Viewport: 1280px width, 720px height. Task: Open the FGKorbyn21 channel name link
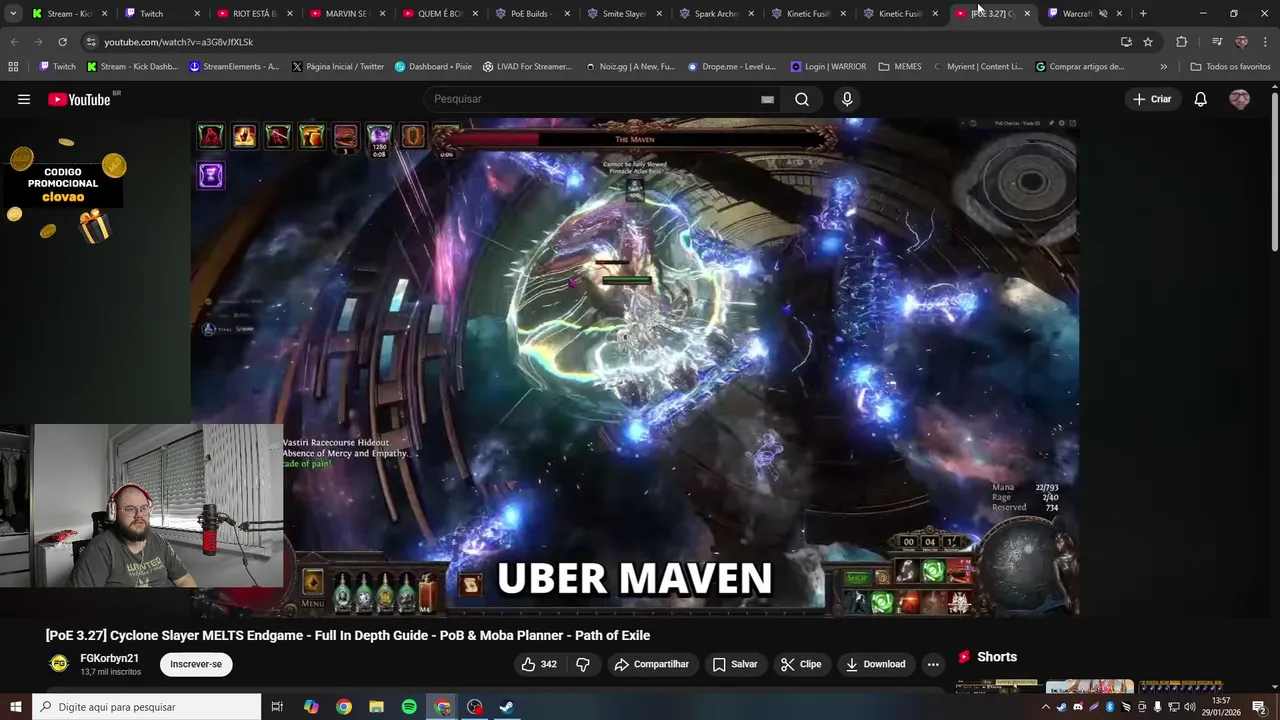coord(109,658)
